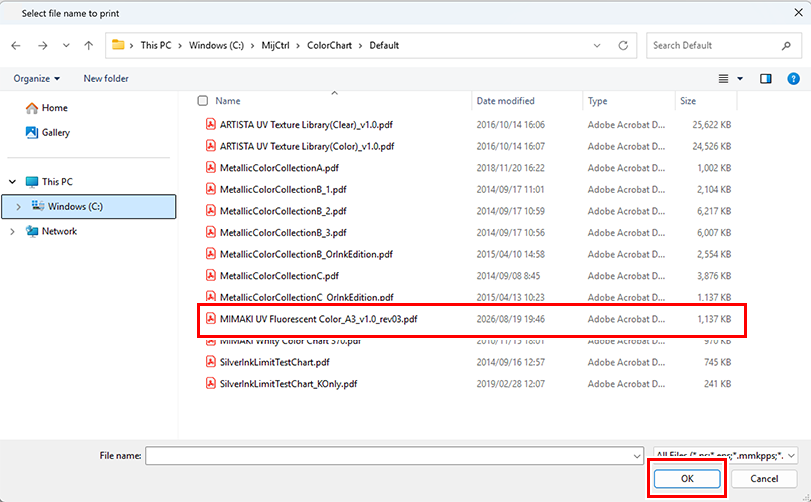Click PDF icon of MetallicColorCollectionA.pdf
The width and height of the screenshot is (811, 502).
coord(211,168)
